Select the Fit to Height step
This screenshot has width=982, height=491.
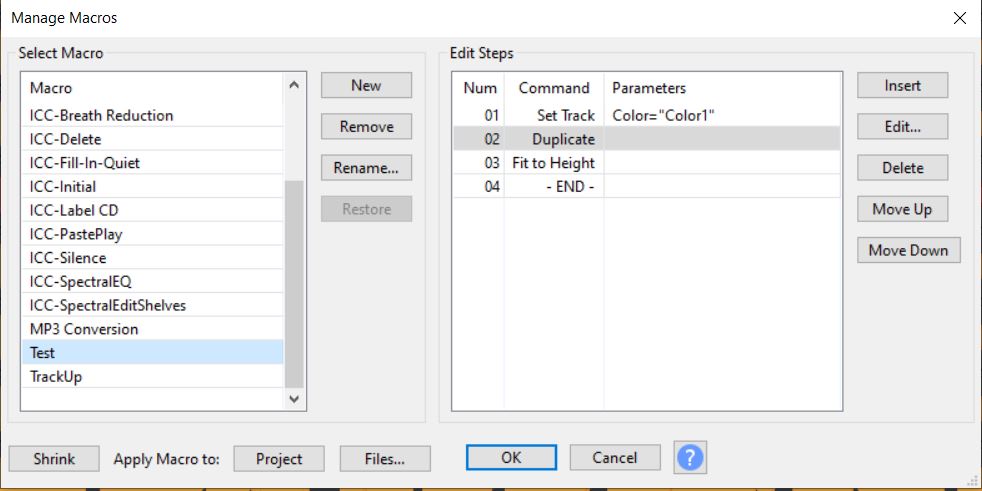click(x=553, y=163)
